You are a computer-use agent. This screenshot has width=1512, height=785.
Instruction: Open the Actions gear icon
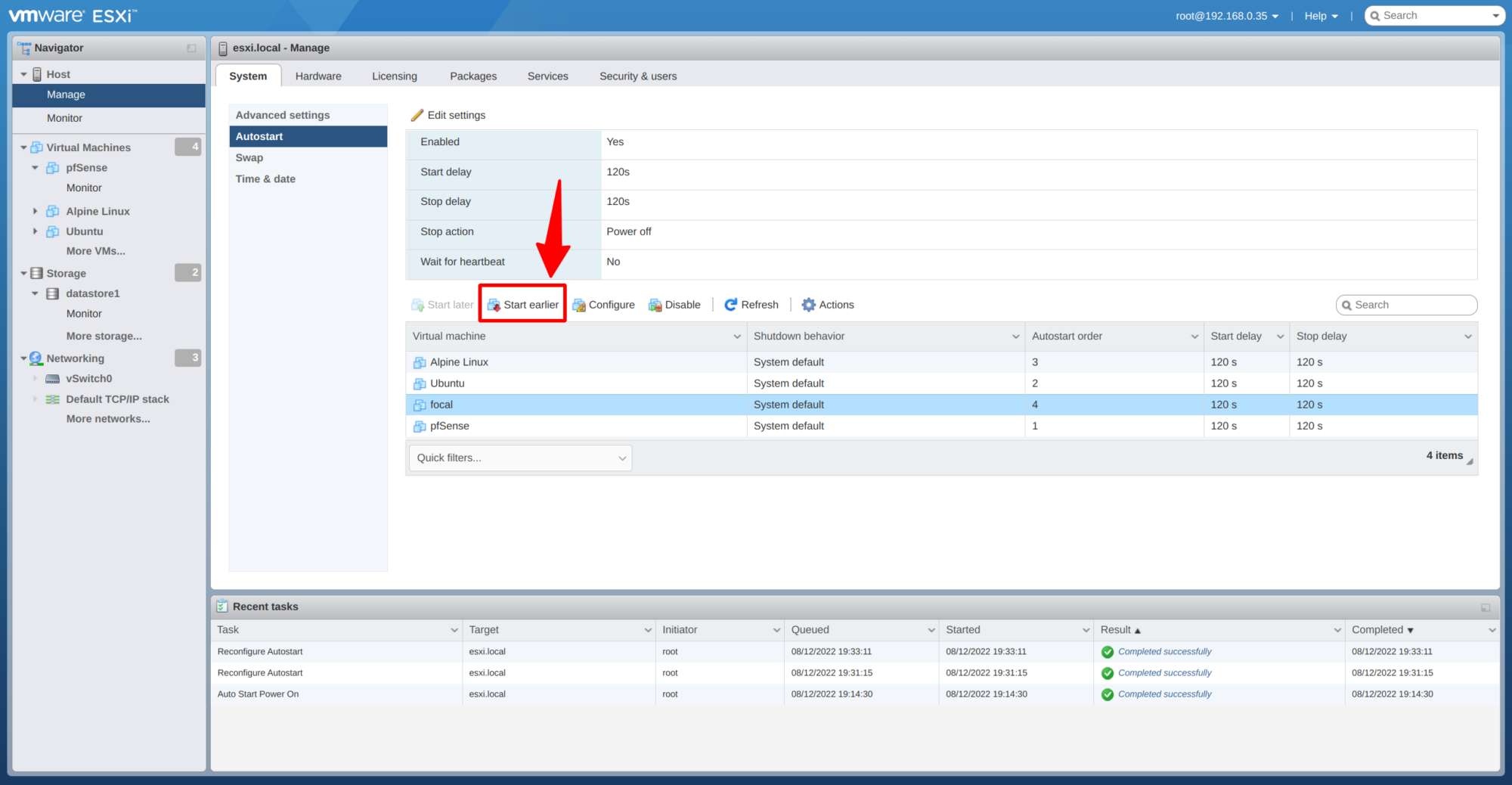pyautogui.click(x=808, y=305)
